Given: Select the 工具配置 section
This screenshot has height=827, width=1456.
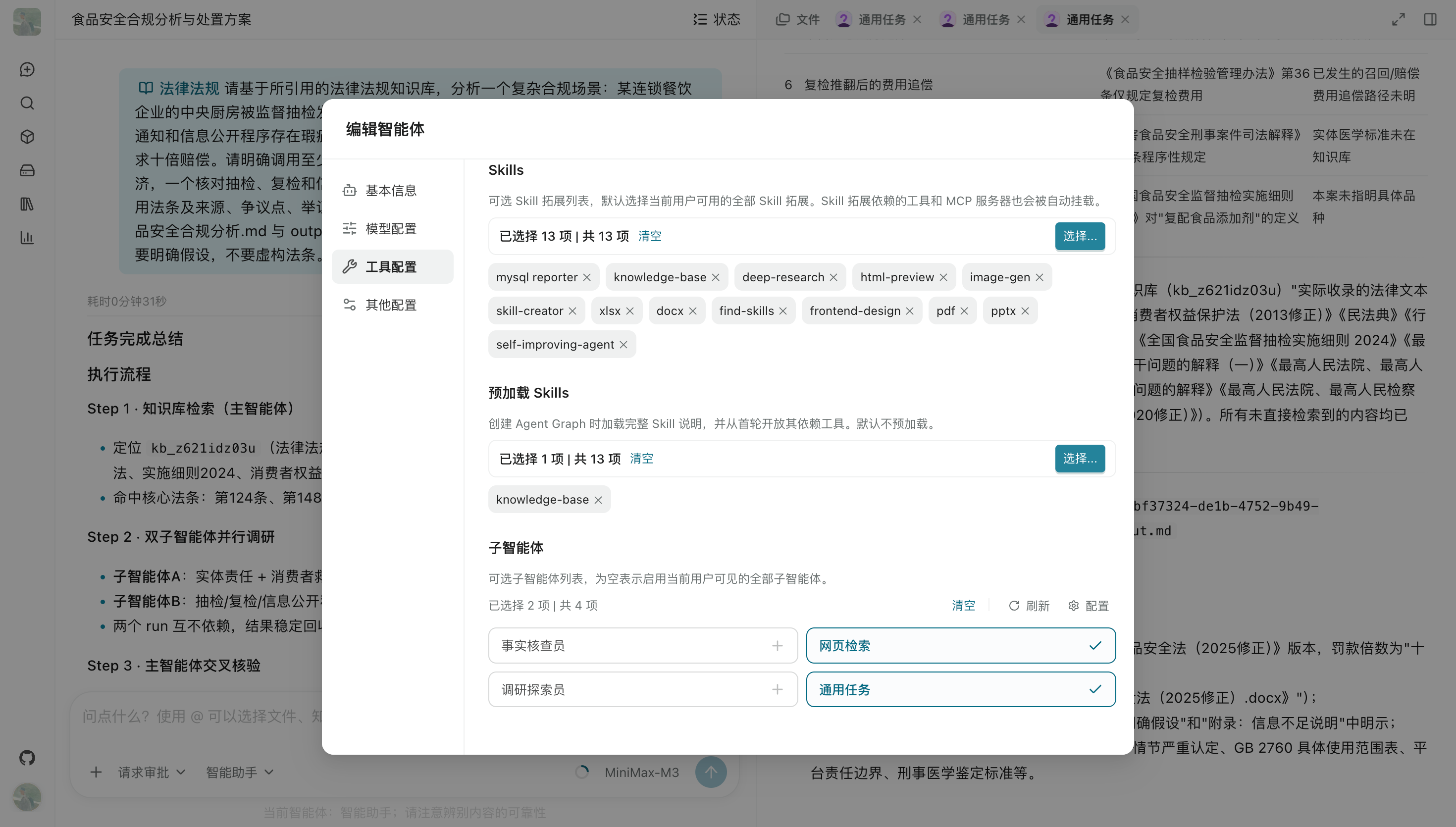Looking at the screenshot, I should point(392,266).
